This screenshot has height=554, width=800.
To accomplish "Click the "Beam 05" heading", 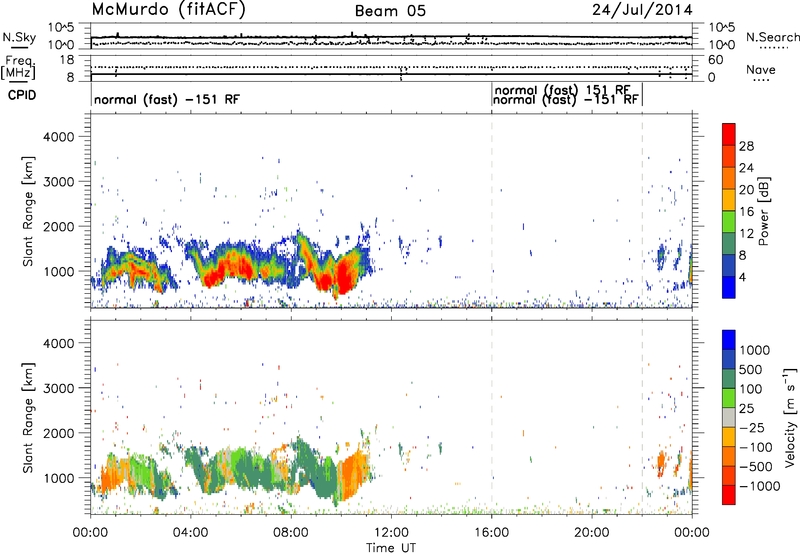I will click(x=390, y=11).
